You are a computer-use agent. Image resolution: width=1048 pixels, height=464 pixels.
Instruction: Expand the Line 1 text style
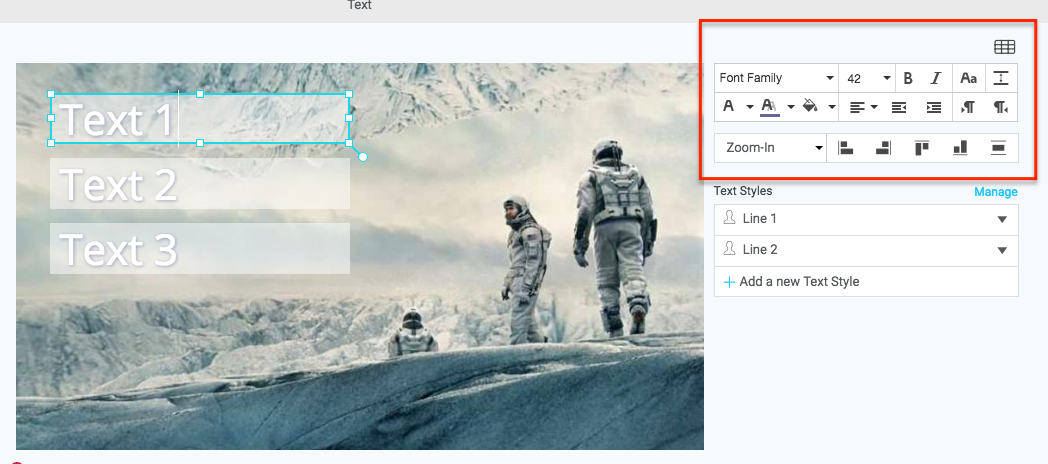(x=1002, y=219)
